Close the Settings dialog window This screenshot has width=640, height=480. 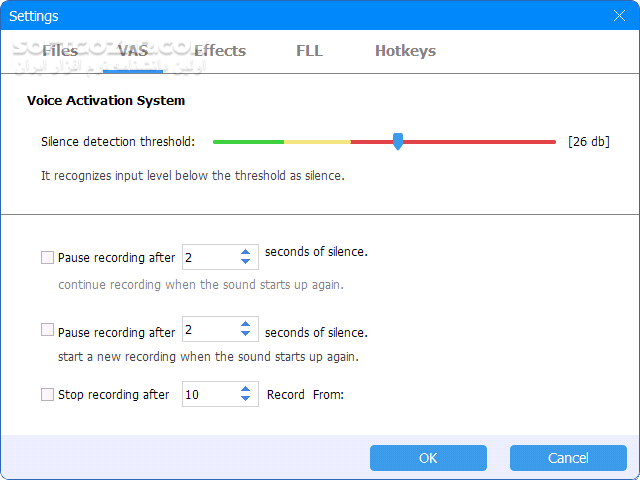point(619,16)
